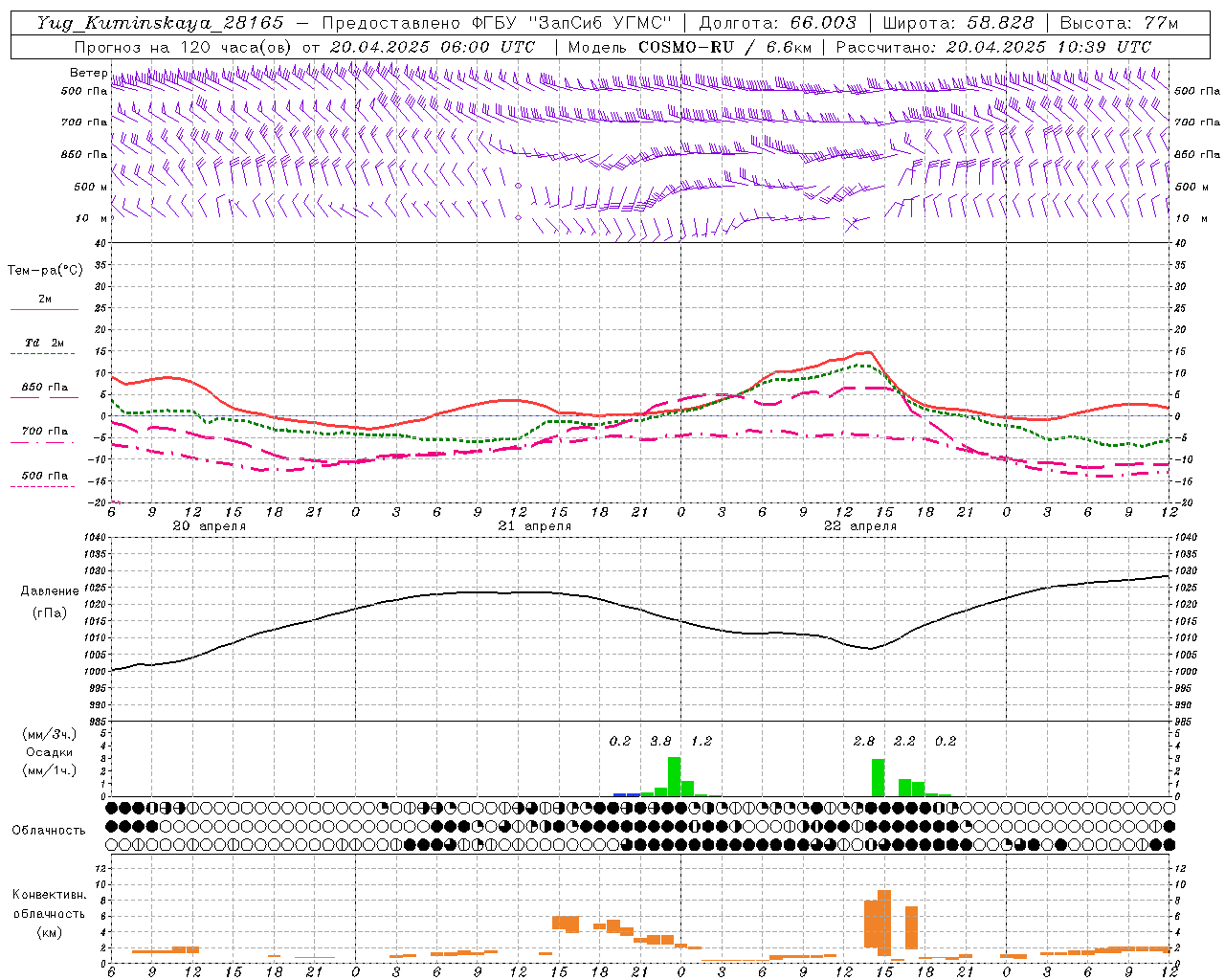
Task: Click the green precipitation bar below '2.8'
Action: (878, 777)
